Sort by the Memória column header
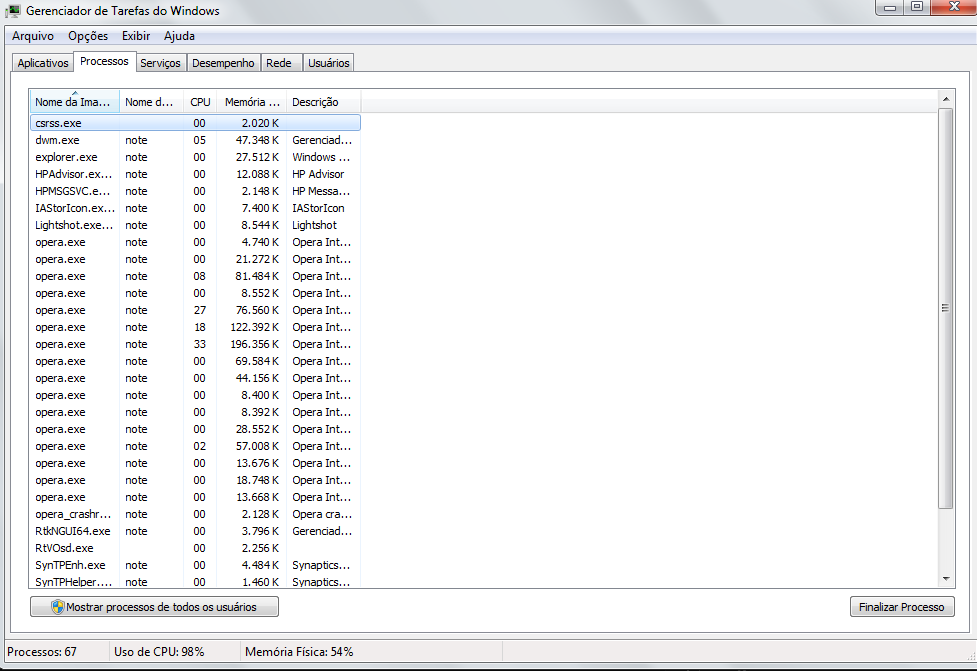 pos(252,102)
